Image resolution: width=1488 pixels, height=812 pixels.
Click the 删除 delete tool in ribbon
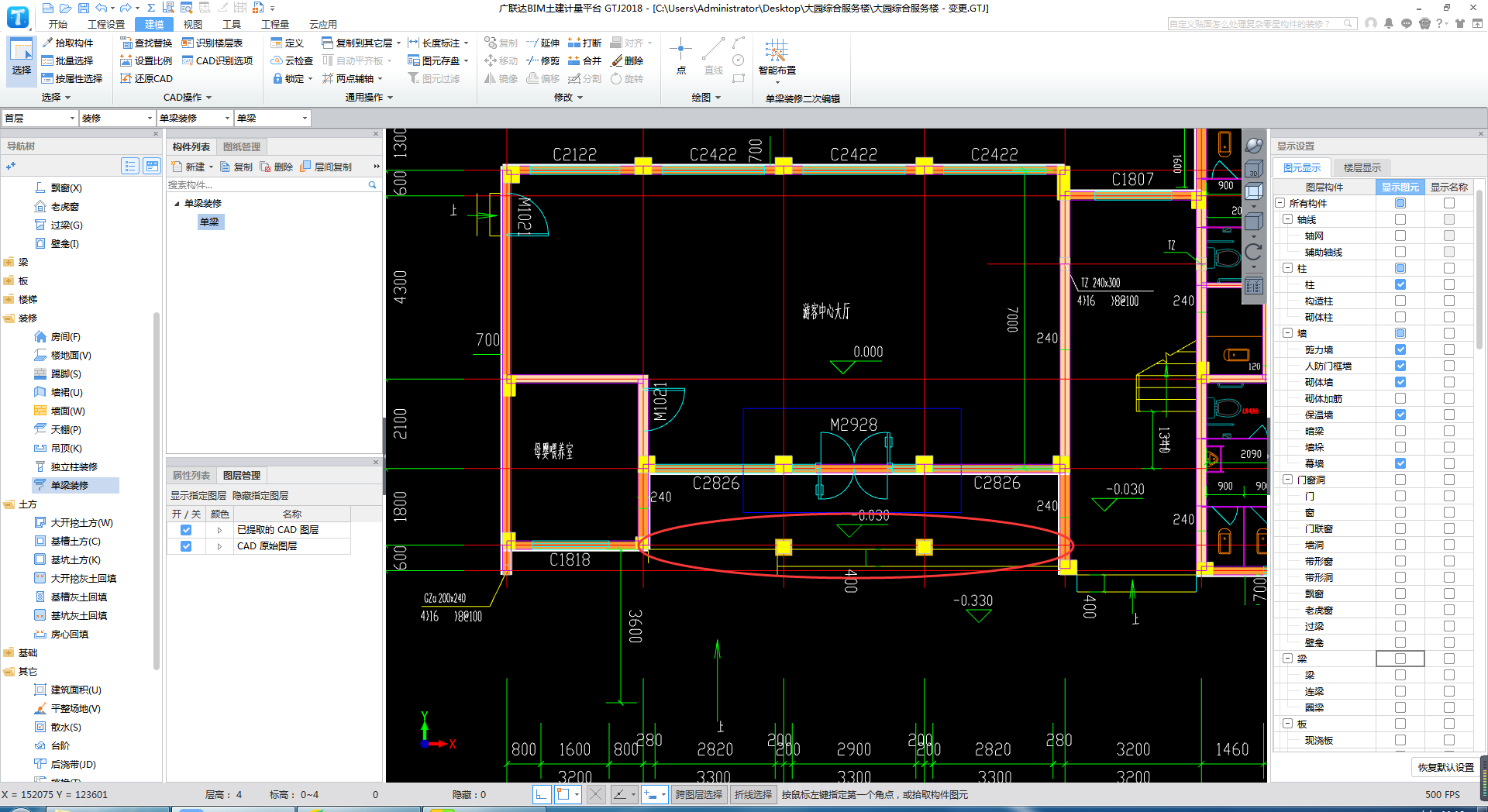[x=627, y=60]
